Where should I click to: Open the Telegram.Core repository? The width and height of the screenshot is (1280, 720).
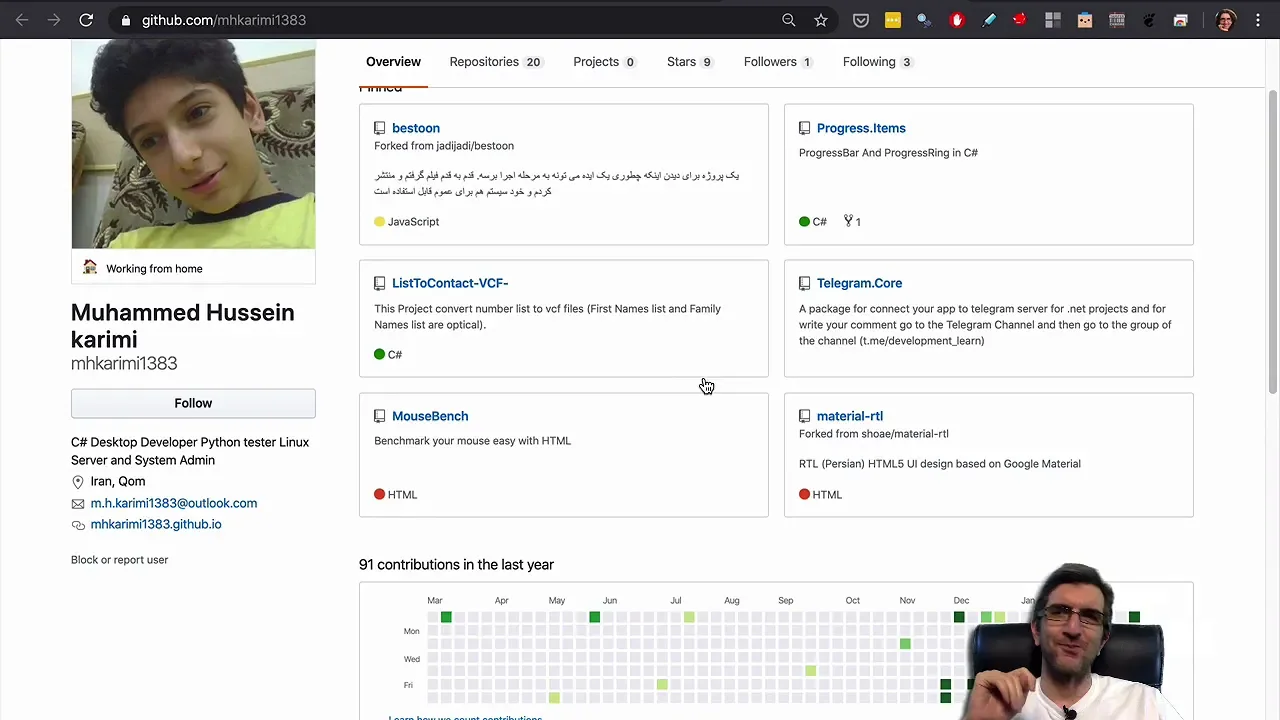[x=858, y=283]
